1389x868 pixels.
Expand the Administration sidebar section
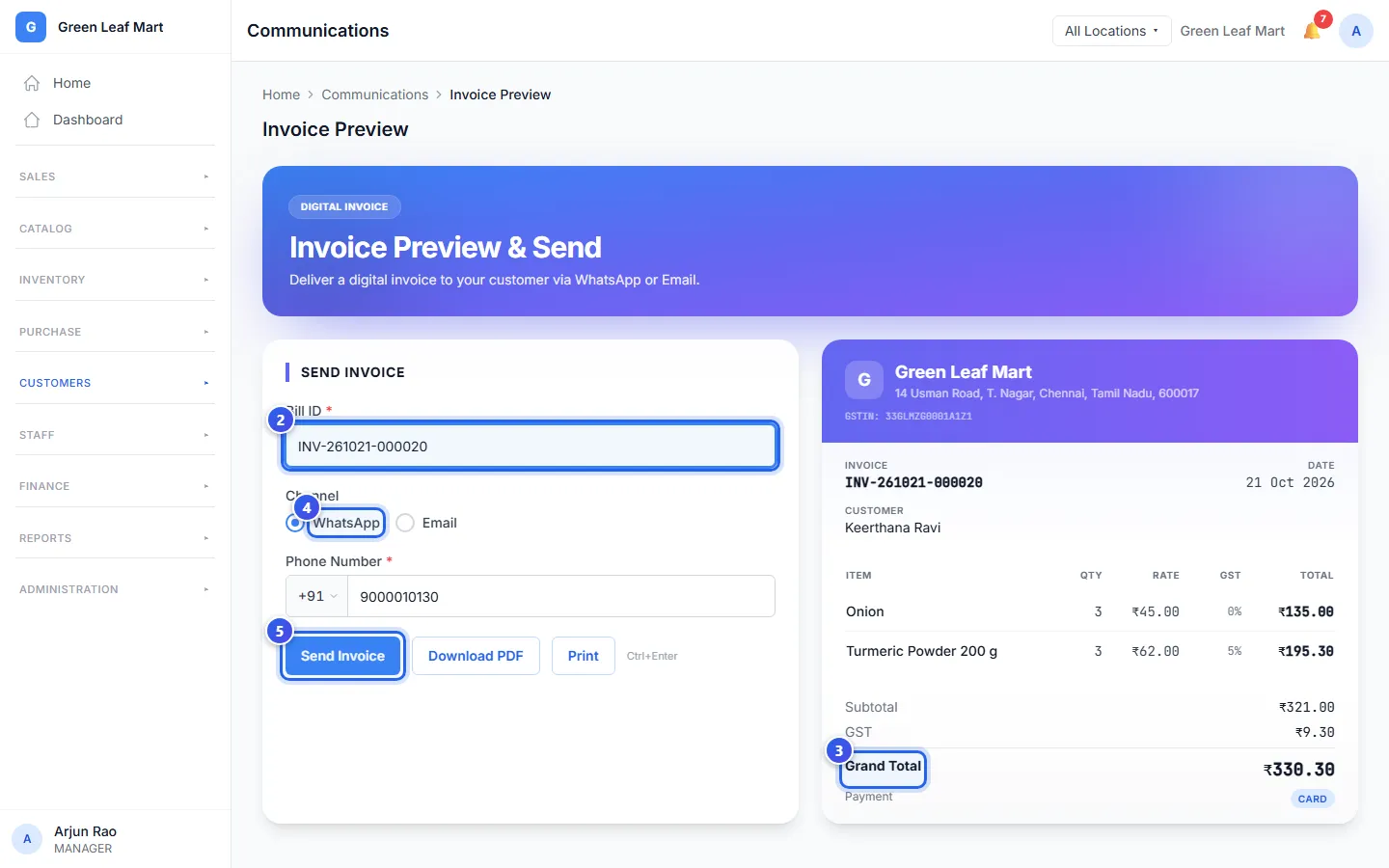tap(116, 589)
